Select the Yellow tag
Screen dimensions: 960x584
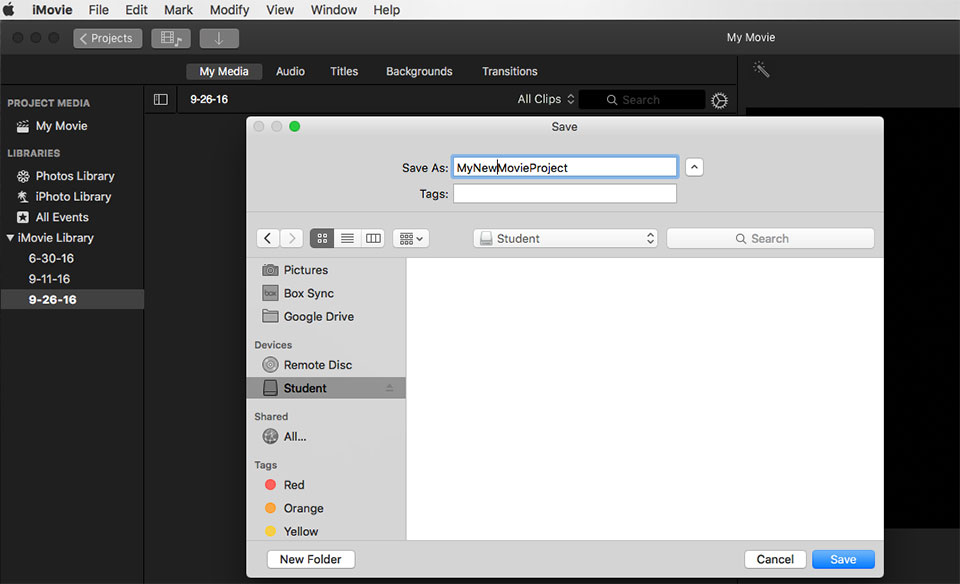click(x=291, y=531)
